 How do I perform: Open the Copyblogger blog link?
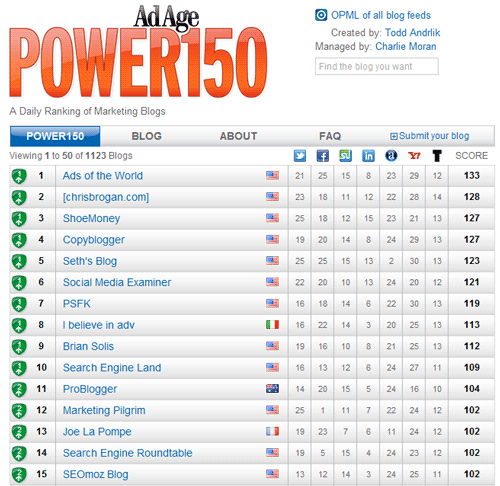tap(94, 240)
